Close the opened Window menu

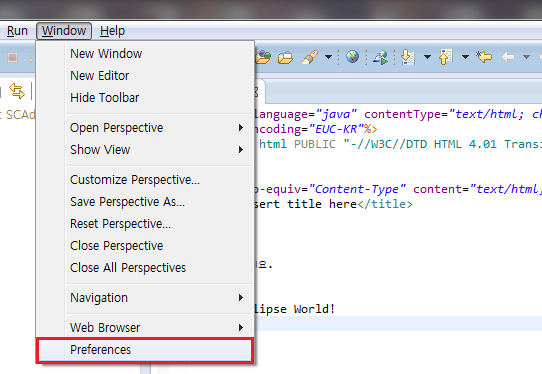(64, 31)
